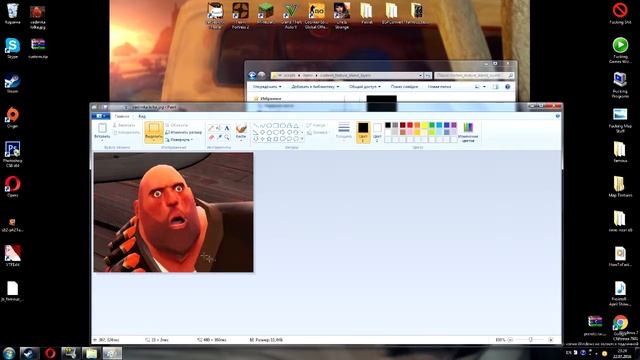
Task: Choose the five-point star shape
Action: click(269, 139)
